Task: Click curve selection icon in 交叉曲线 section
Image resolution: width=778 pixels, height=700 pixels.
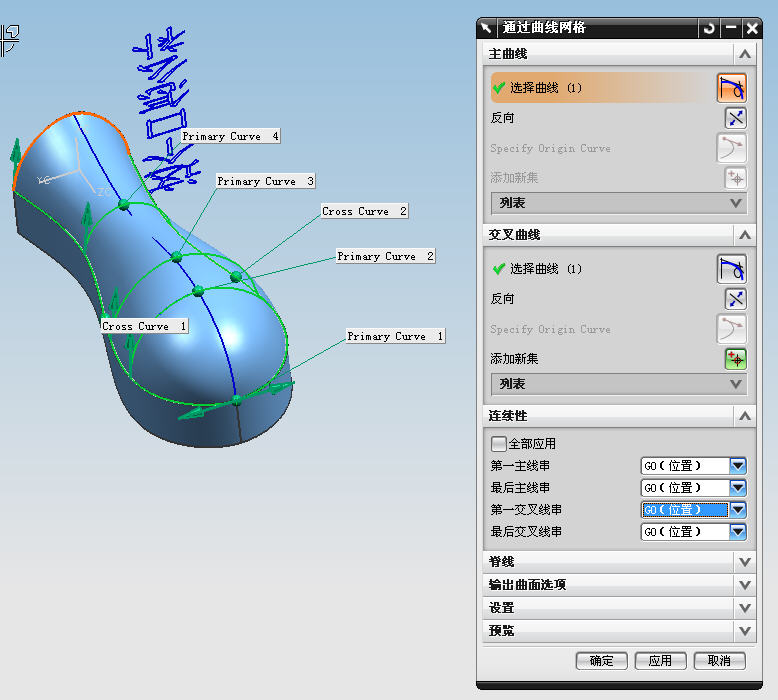Action: coord(731,269)
